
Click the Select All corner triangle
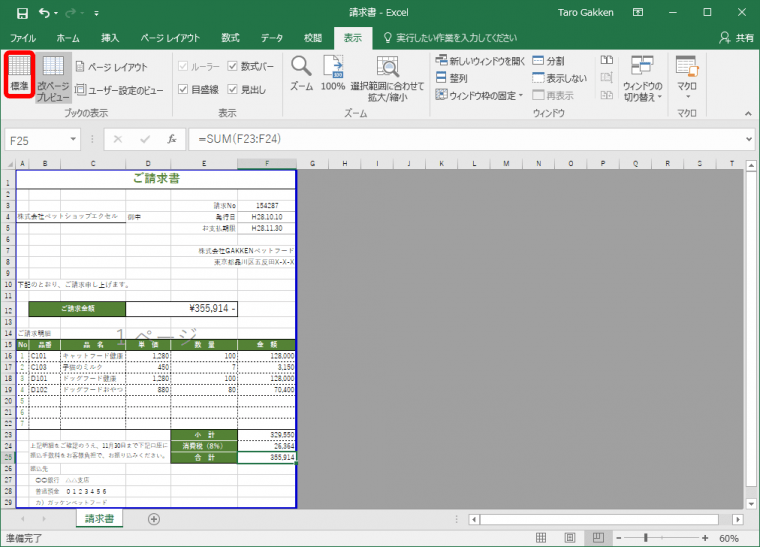click(8, 164)
